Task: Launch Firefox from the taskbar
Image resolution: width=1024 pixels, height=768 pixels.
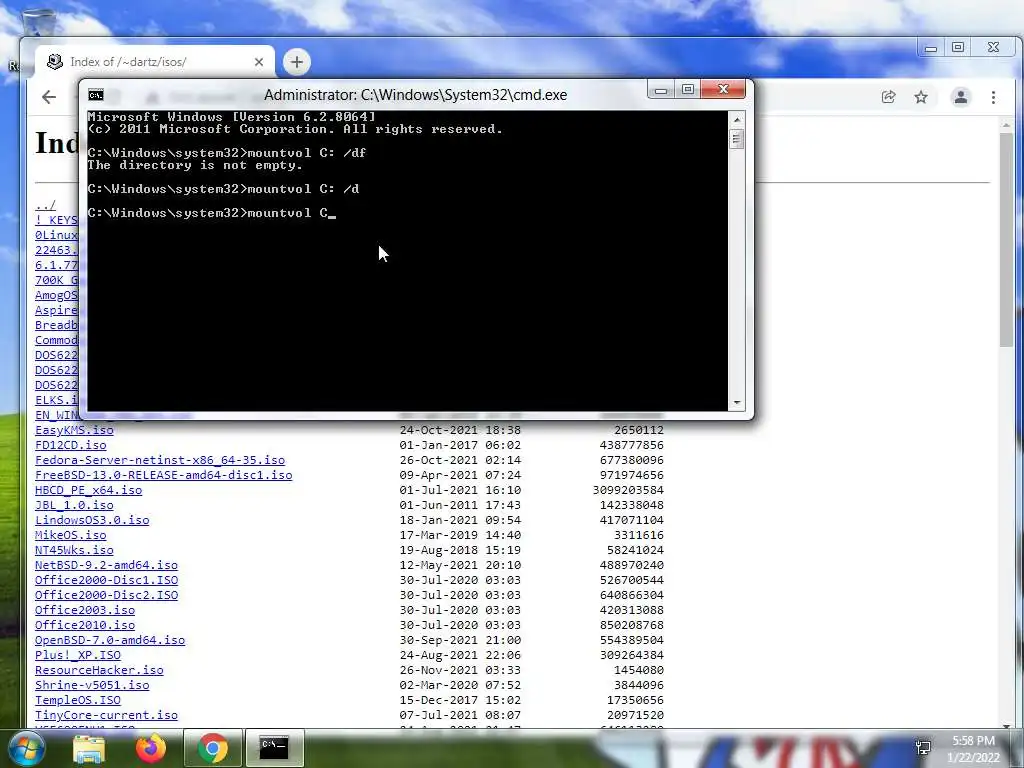Action: point(150,748)
